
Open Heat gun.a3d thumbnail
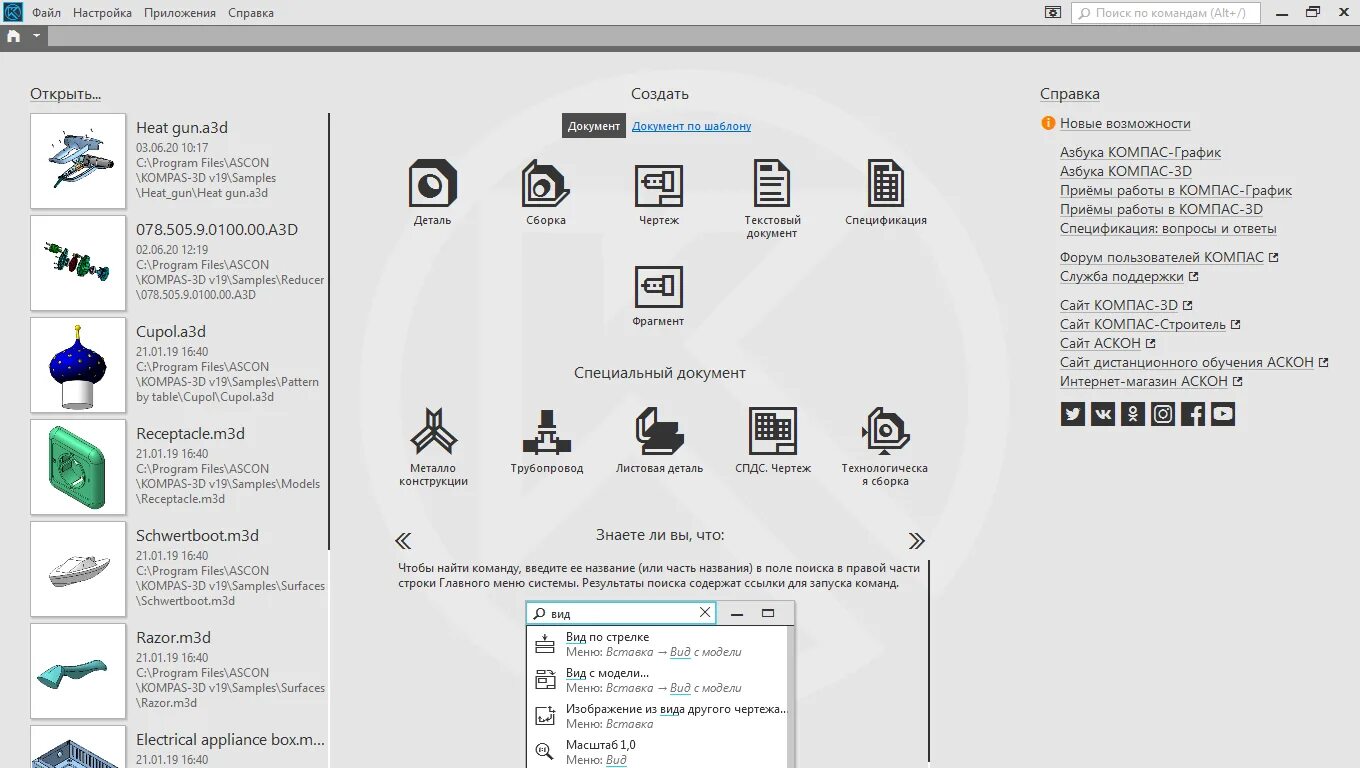(78, 161)
